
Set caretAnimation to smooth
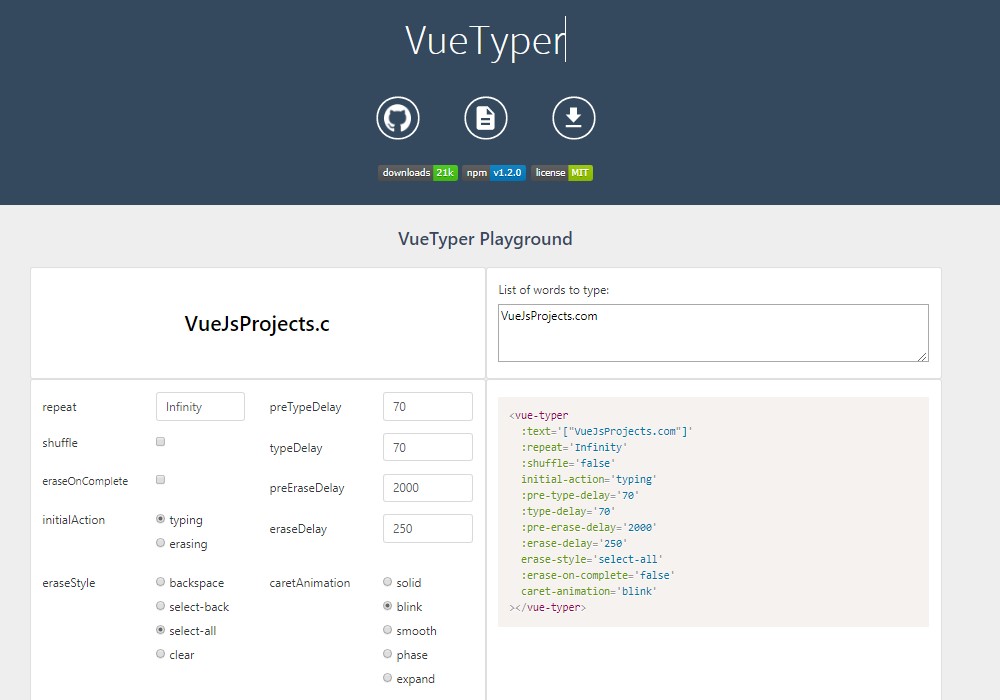tap(388, 630)
